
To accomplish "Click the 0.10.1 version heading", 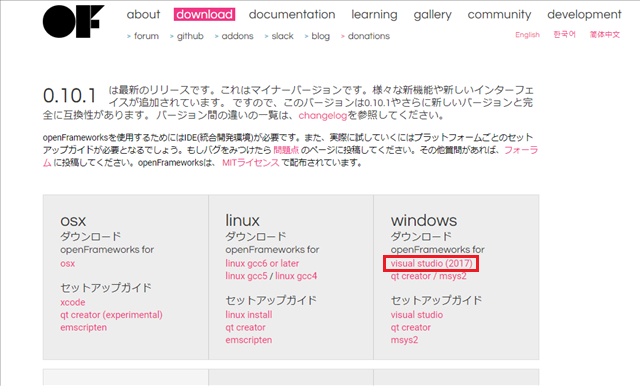I will coord(69,96).
